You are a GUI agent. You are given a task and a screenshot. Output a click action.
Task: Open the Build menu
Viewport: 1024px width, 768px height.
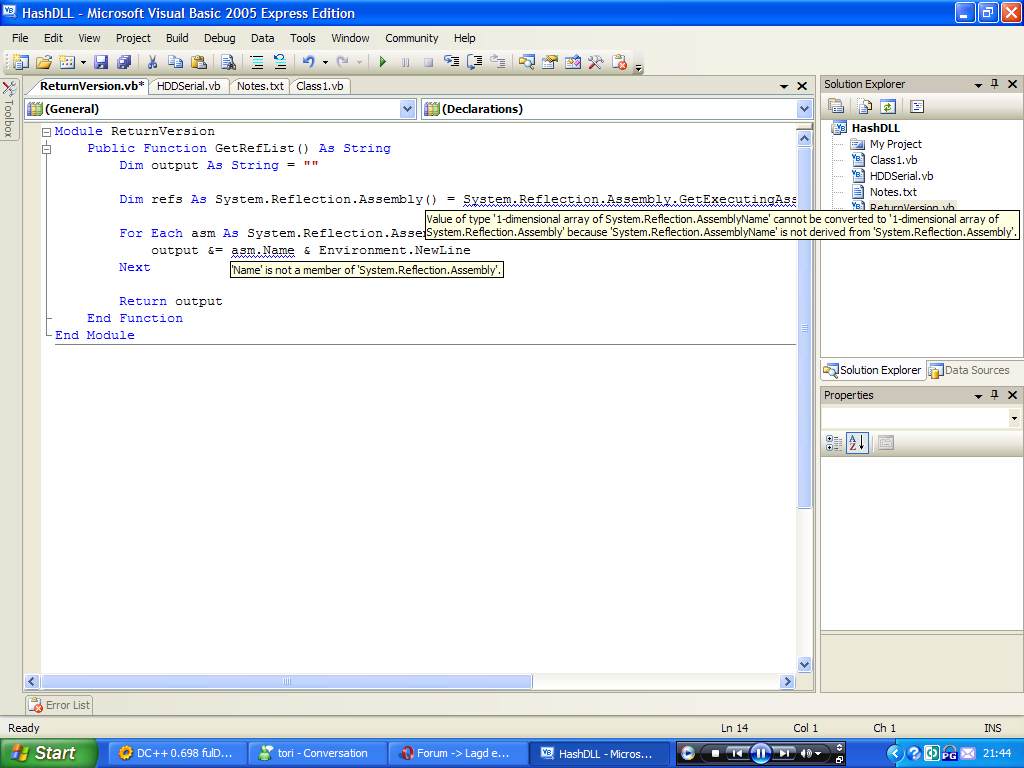click(177, 38)
